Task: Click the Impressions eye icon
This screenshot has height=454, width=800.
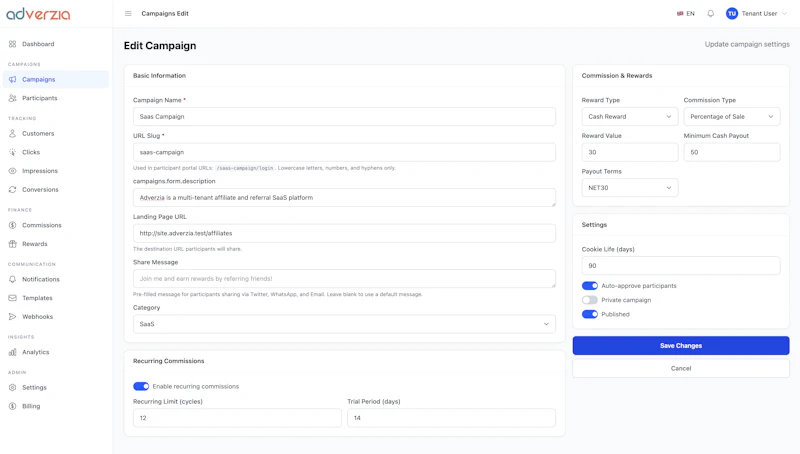Action: 13,171
